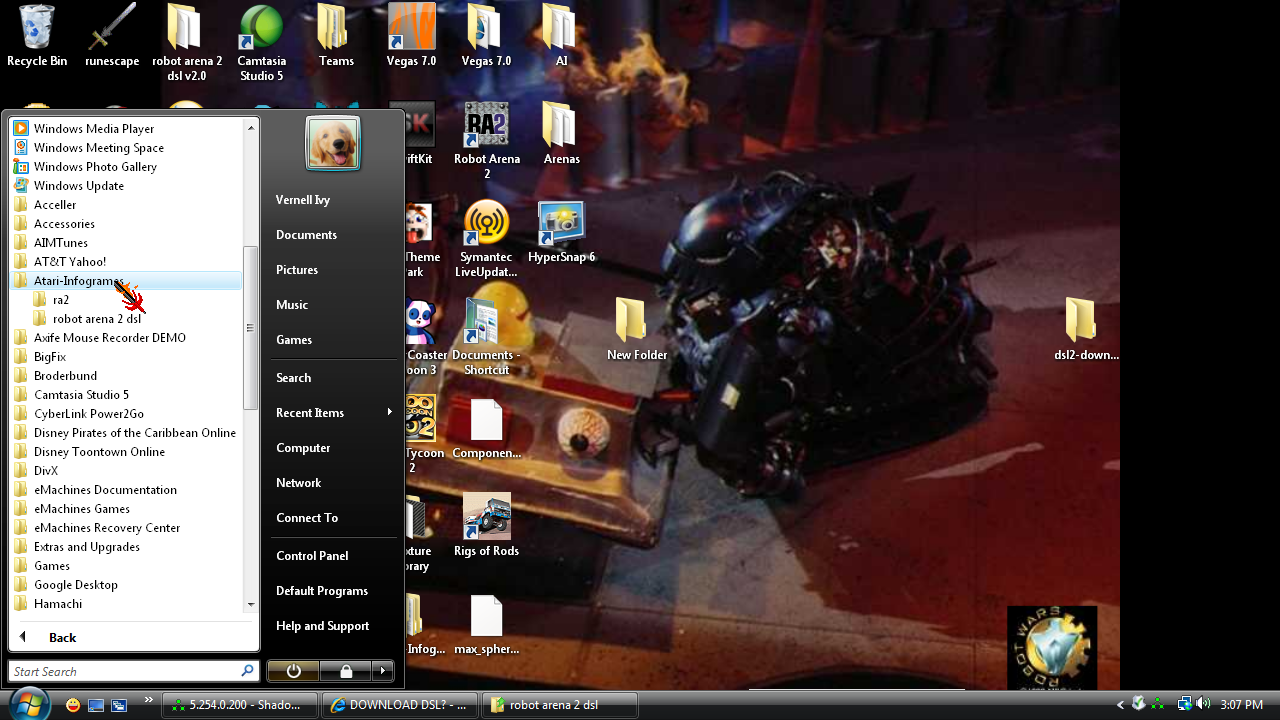The height and width of the screenshot is (720, 1280).
Task: Expand quick launch overflow chevron
Action: pos(149,700)
